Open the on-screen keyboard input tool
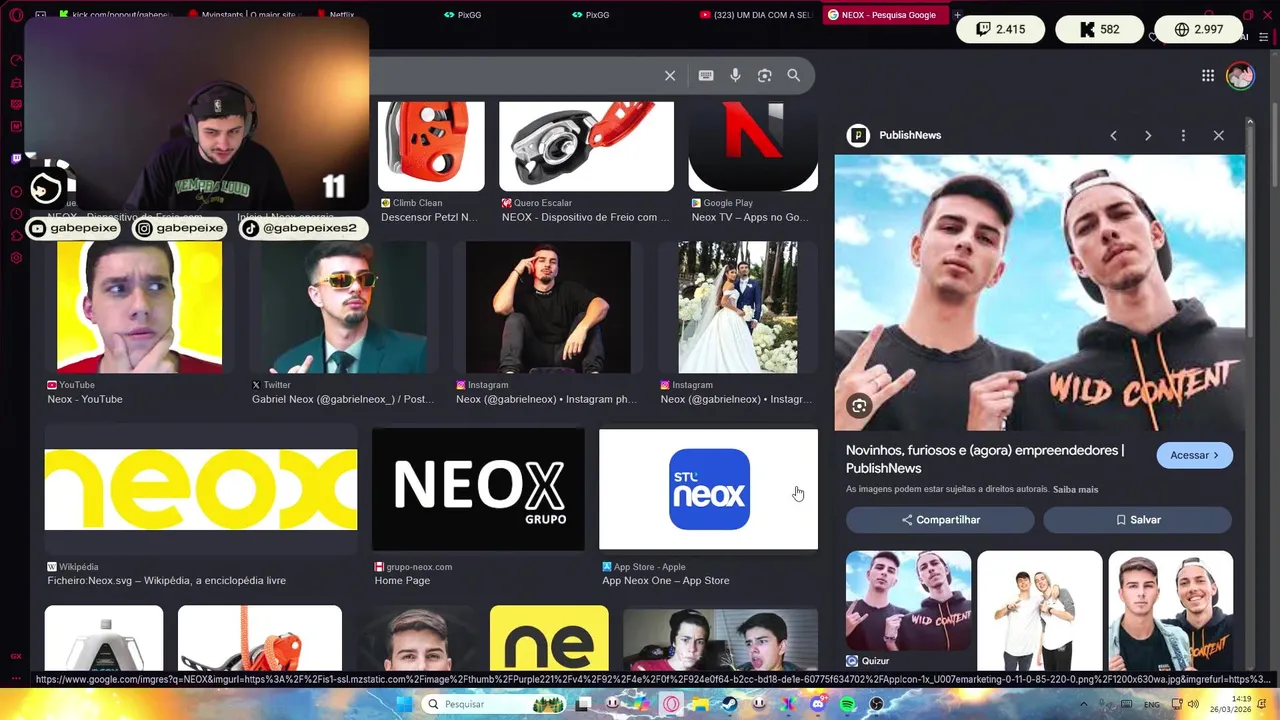This screenshot has height=720, width=1280. pos(706,76)
